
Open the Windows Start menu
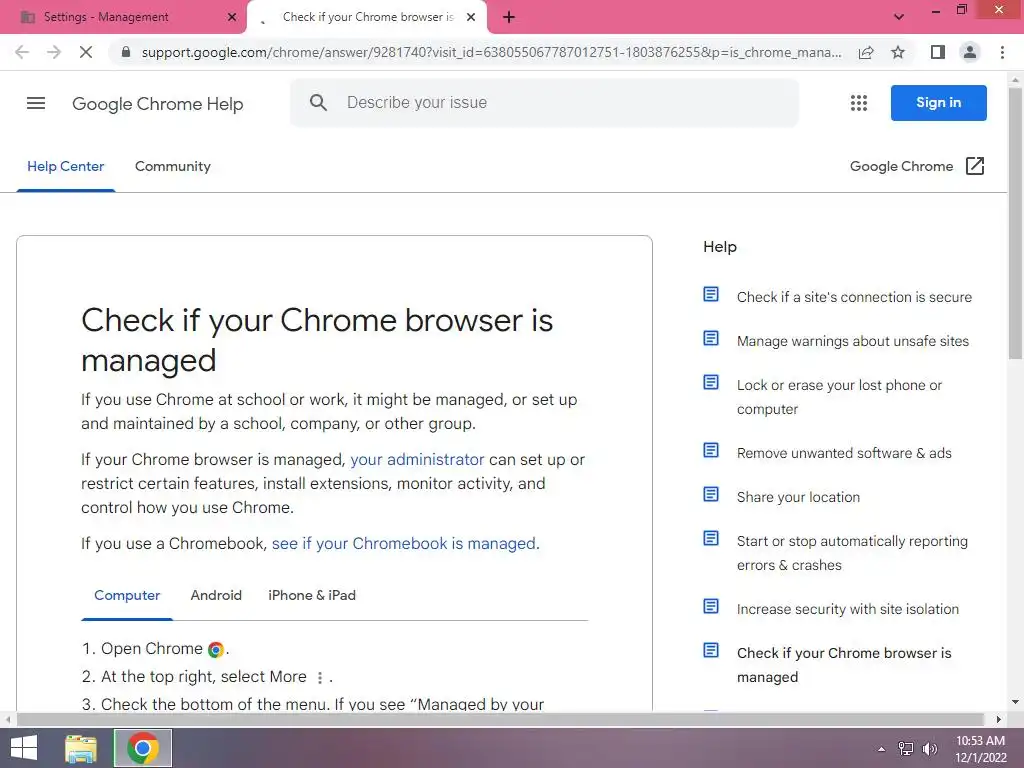point(24,748)
